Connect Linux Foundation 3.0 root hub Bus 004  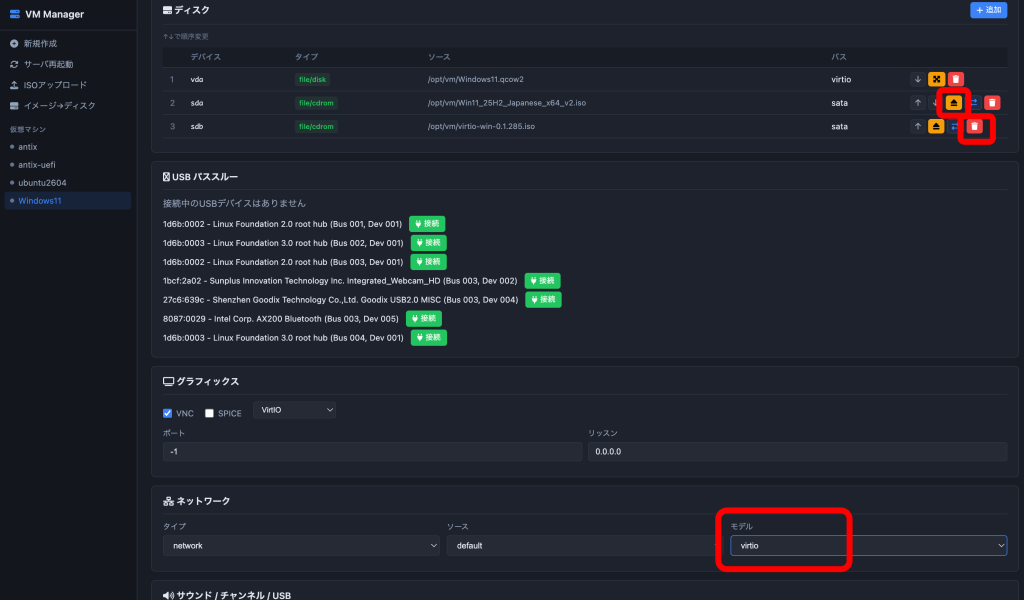click(428, 338)
